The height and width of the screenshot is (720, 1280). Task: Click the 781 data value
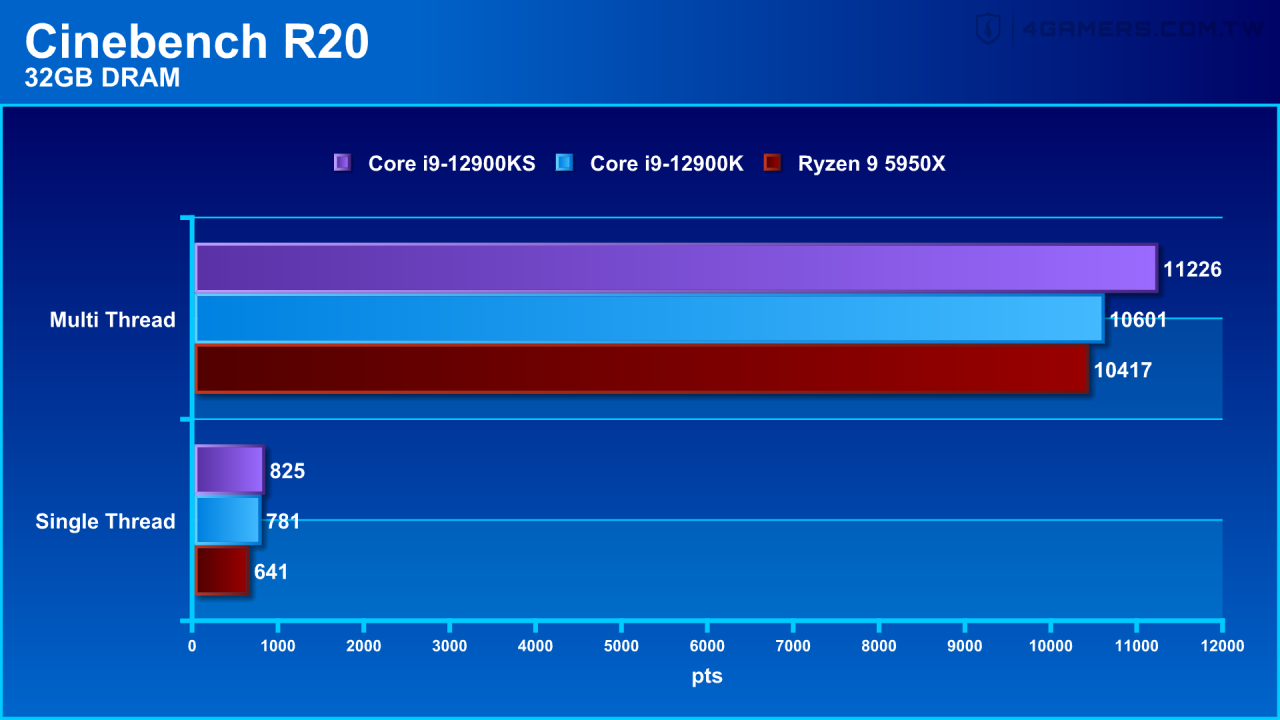(x=283, y=521)
